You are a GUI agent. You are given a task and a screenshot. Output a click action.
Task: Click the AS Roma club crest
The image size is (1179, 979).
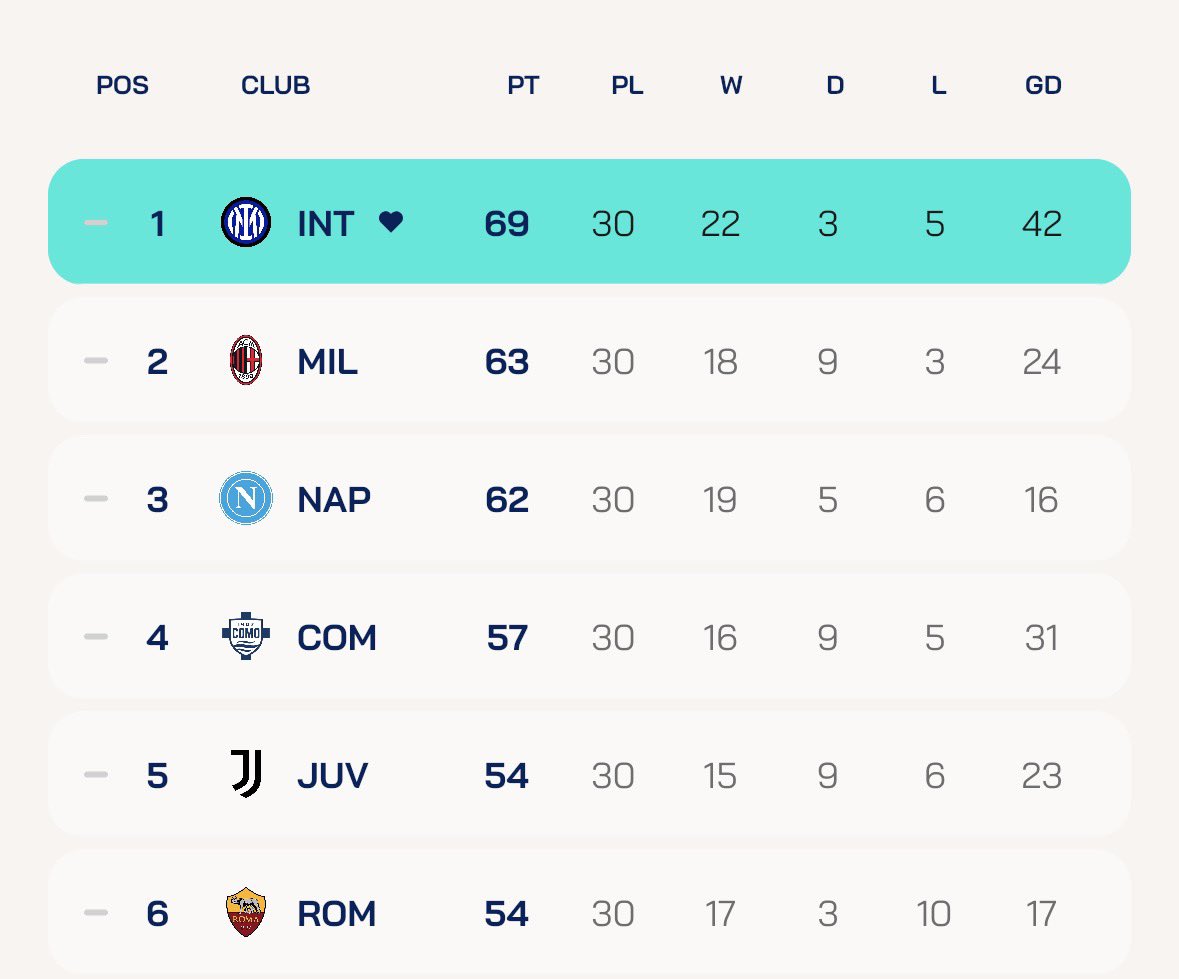[246, 912]
